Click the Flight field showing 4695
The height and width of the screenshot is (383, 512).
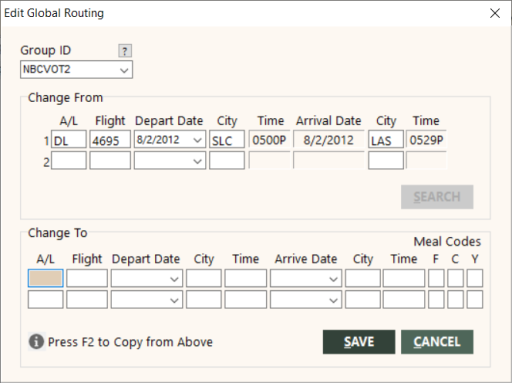pyautogui.click(x=110, y=139)
